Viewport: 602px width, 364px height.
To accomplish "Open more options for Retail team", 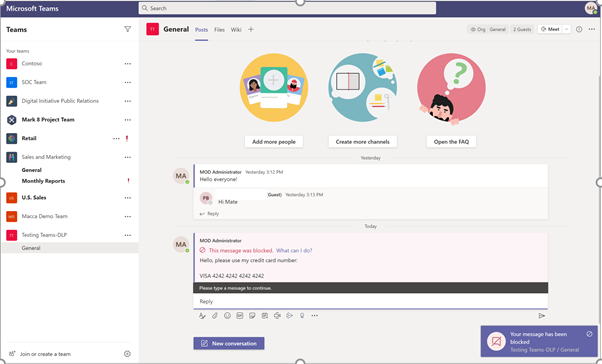I will (x=116, y=139).
